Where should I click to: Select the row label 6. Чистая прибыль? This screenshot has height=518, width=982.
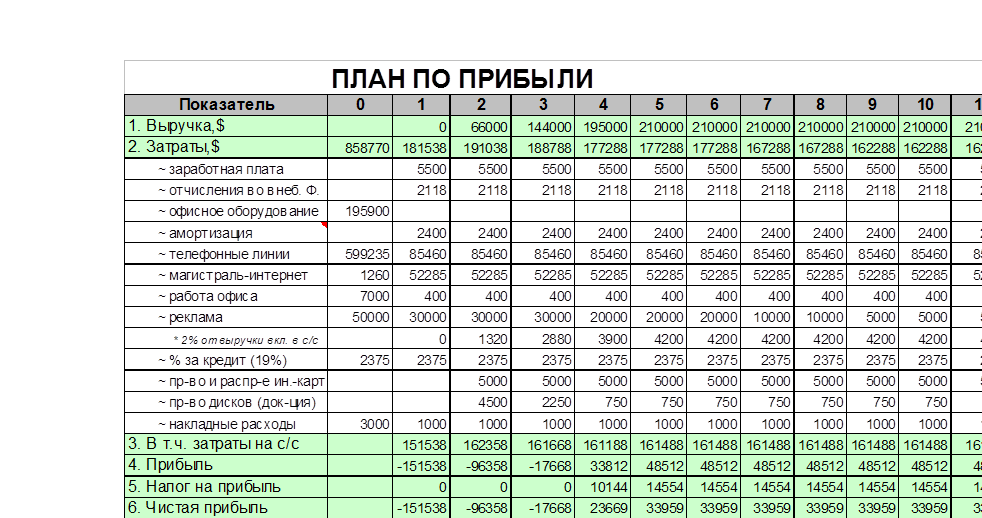coord(226,508)
